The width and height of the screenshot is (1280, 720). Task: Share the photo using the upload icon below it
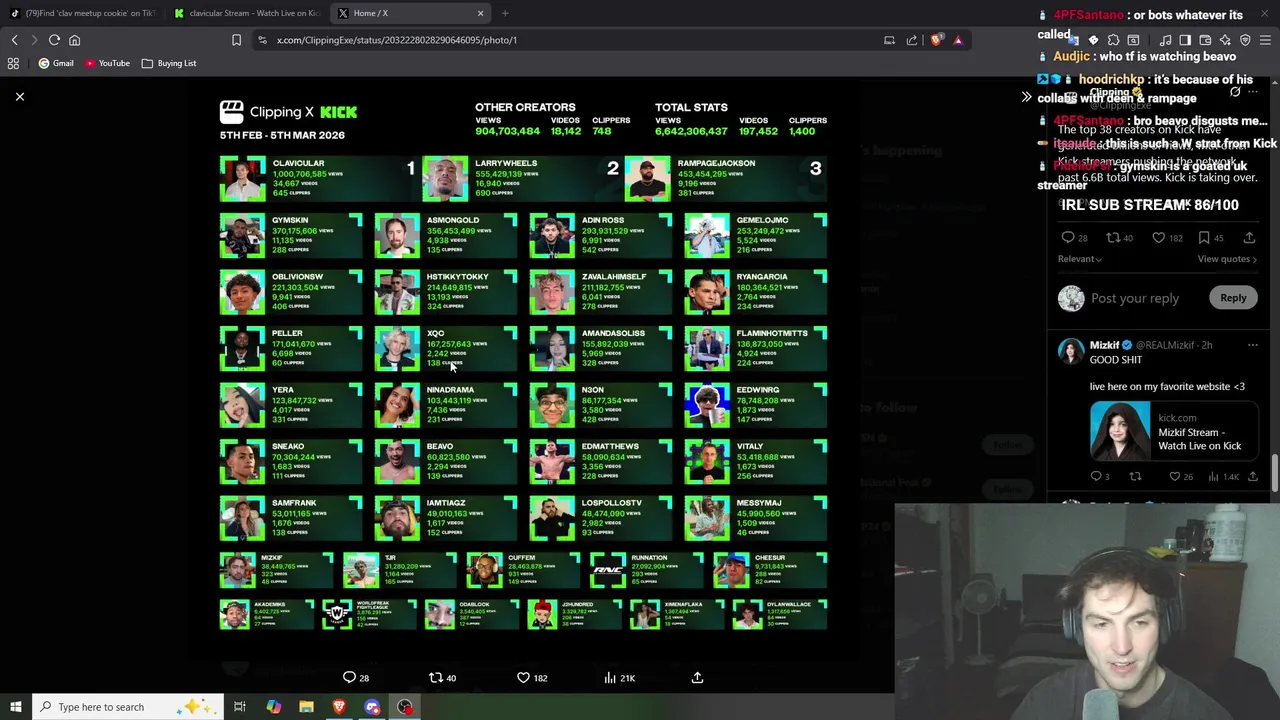coord(697,678)
